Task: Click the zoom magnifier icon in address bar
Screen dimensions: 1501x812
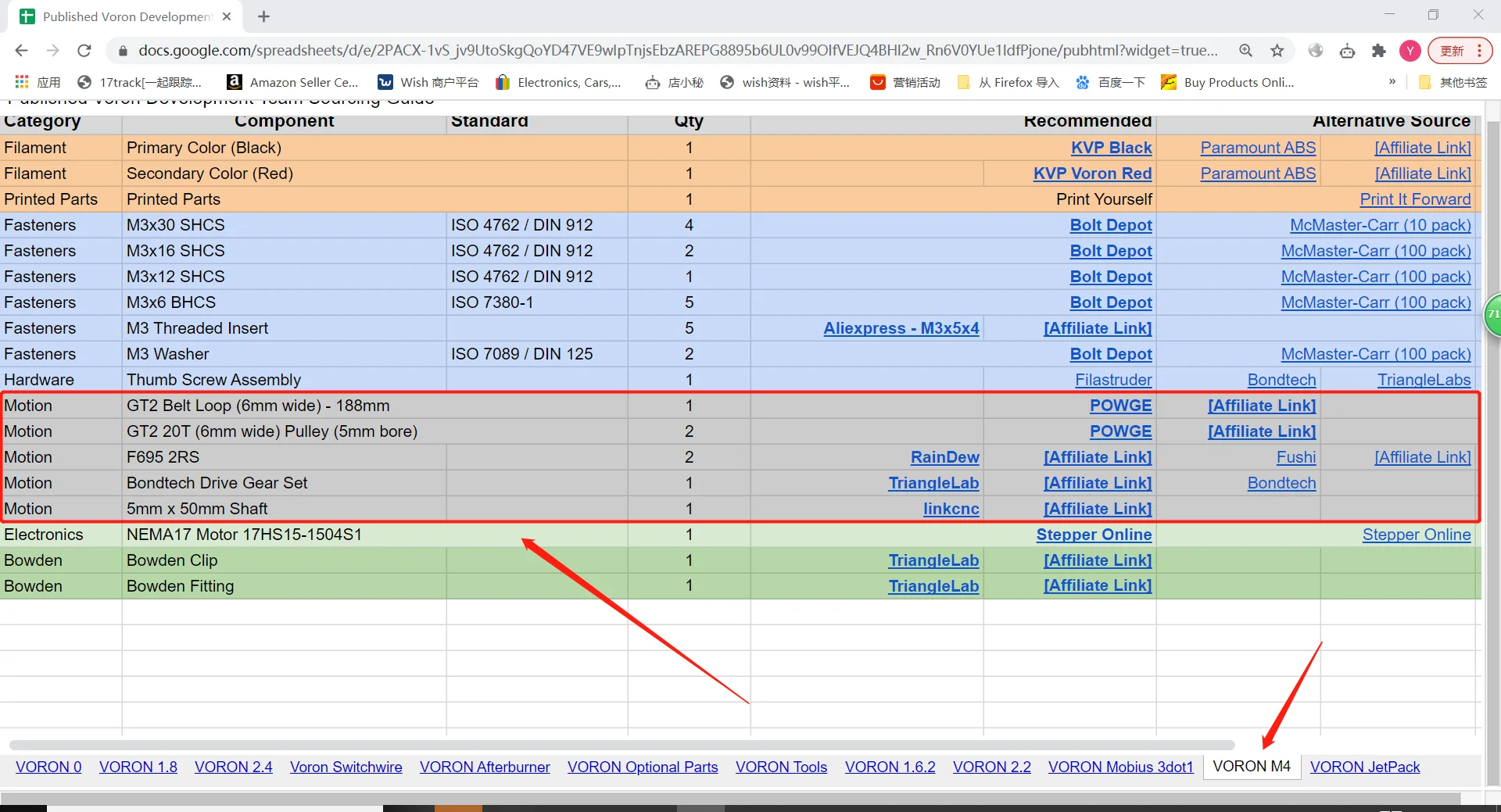Action: (x=1245, y=51)
